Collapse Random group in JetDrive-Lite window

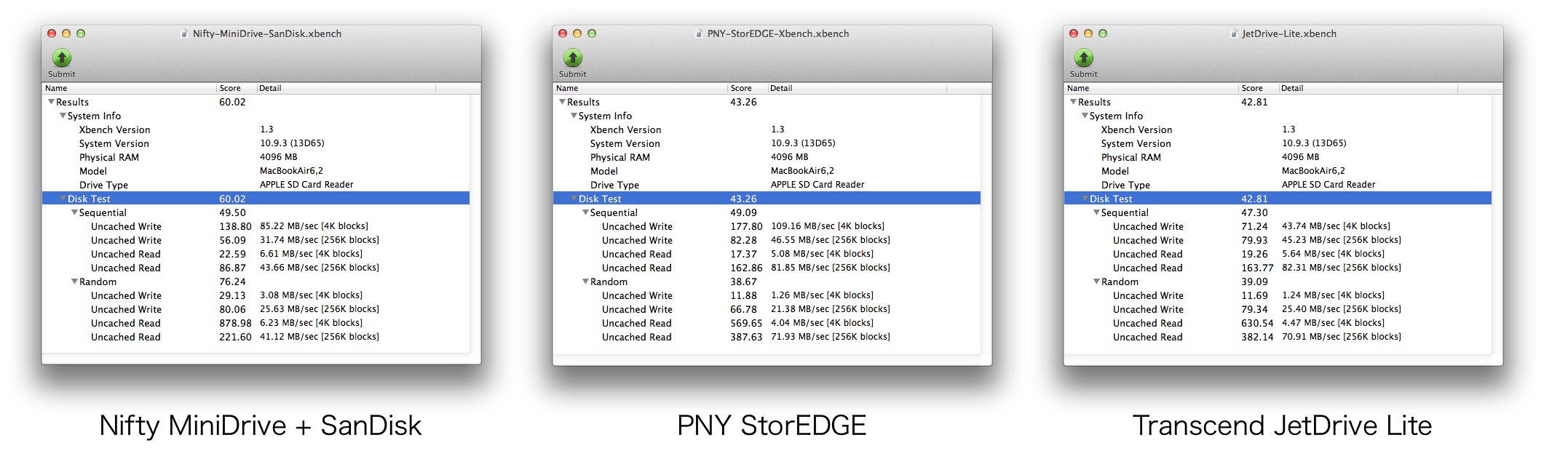1097,282
